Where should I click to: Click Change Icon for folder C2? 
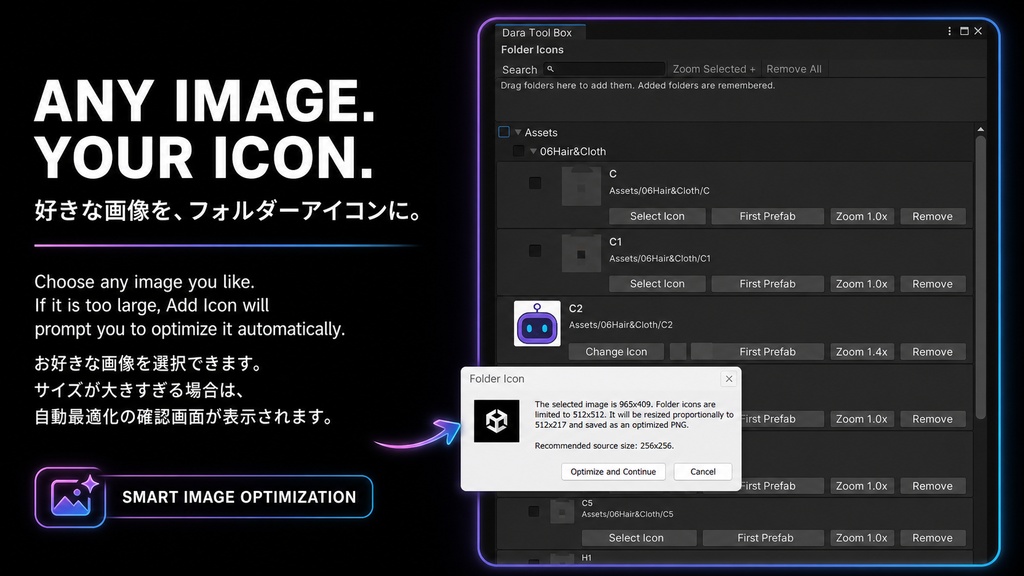(616, 352)
